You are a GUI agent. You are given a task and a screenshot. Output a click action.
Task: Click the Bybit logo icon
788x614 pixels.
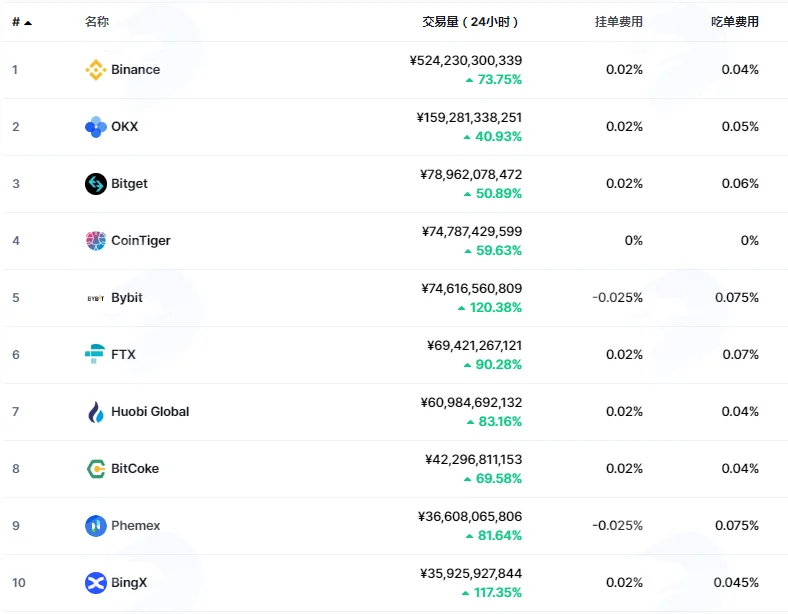click(95, 298)
